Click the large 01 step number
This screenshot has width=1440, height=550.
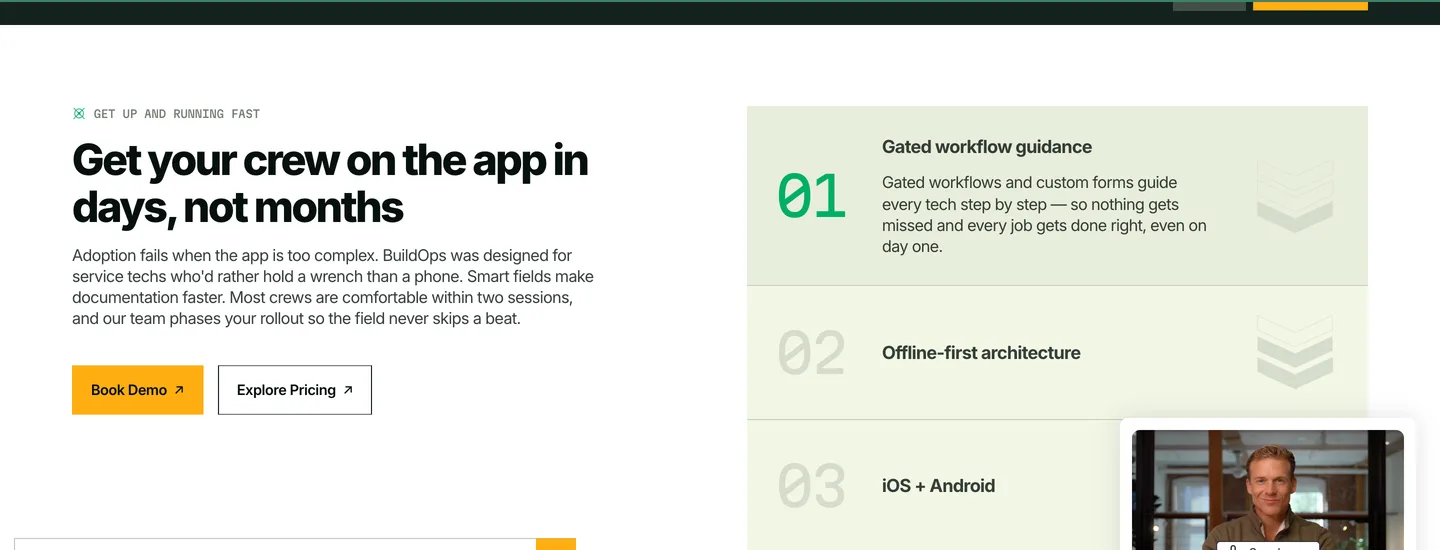(811, 197)
